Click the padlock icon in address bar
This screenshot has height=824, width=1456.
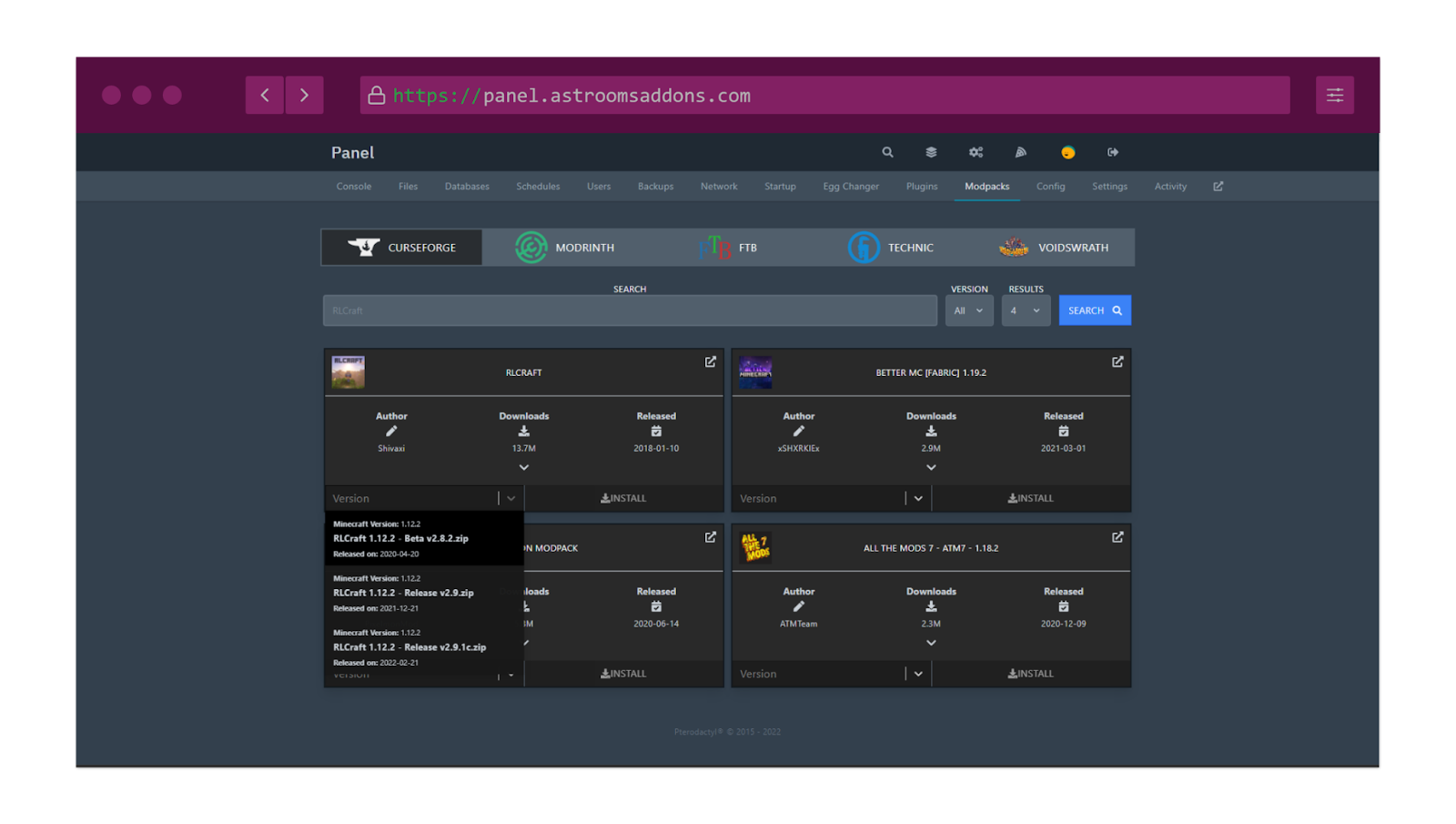(376, 95)
